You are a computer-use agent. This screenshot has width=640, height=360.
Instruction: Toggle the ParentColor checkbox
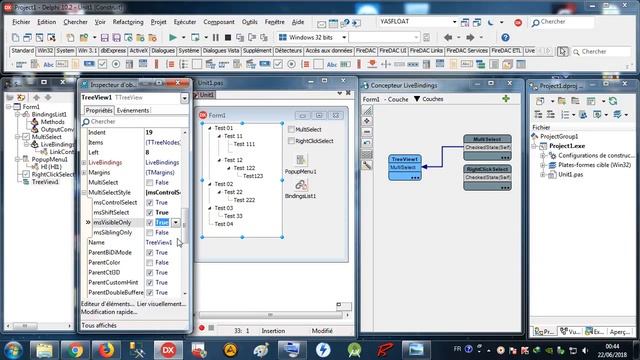tap(150, 262)
